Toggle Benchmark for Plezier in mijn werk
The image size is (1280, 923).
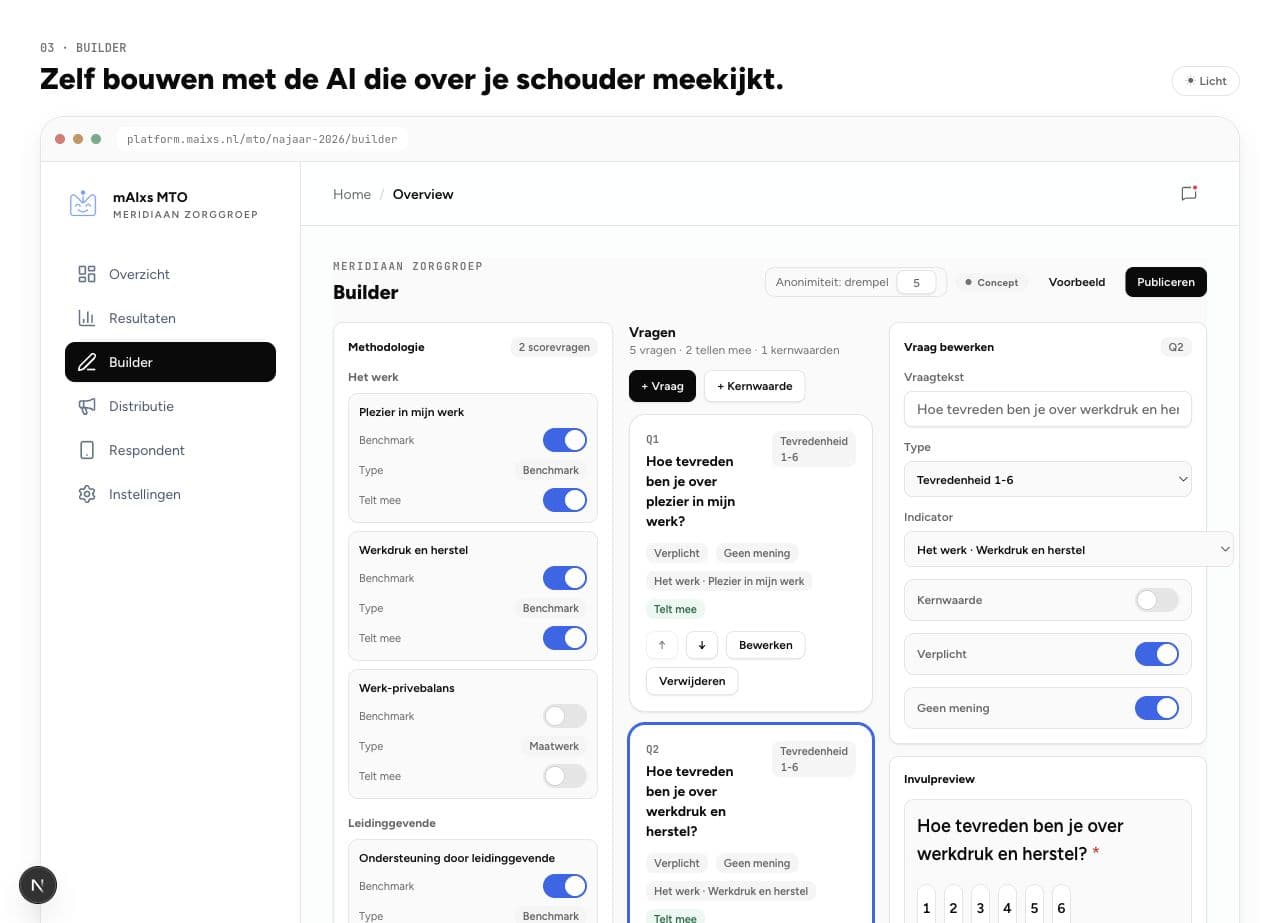pos(565,440)
